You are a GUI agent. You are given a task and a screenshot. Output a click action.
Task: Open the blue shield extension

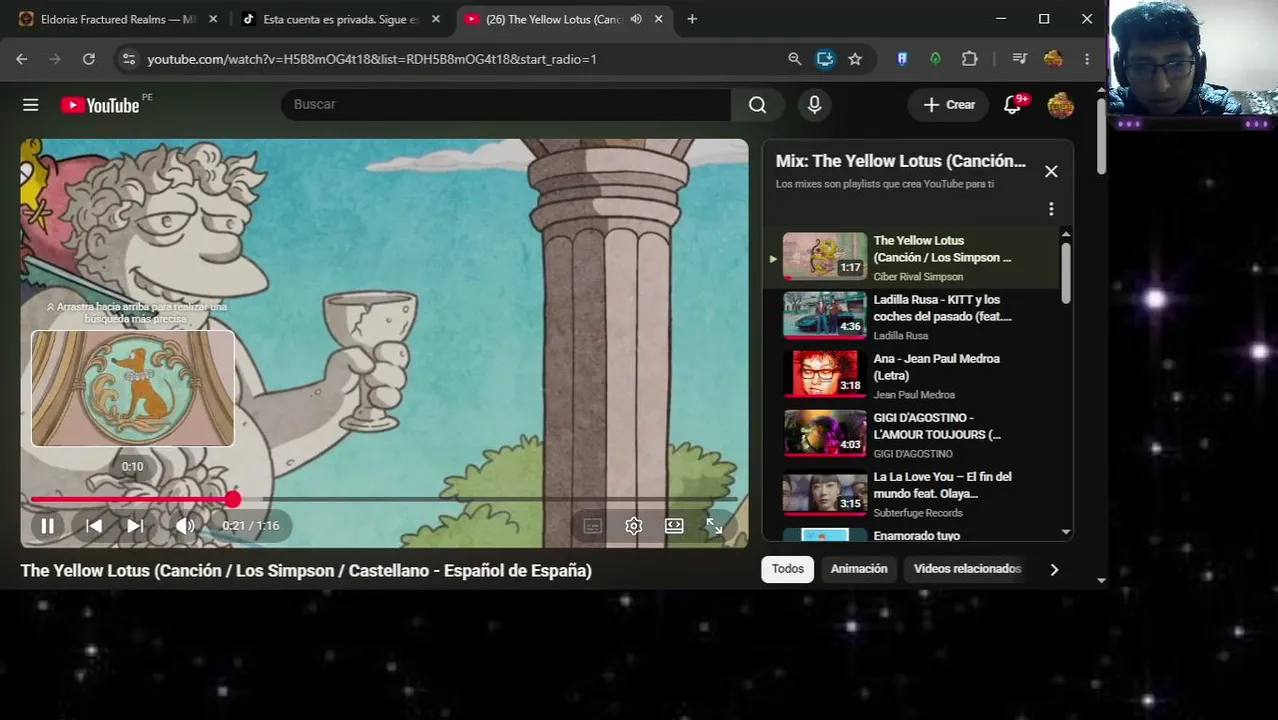pos(902,59)
